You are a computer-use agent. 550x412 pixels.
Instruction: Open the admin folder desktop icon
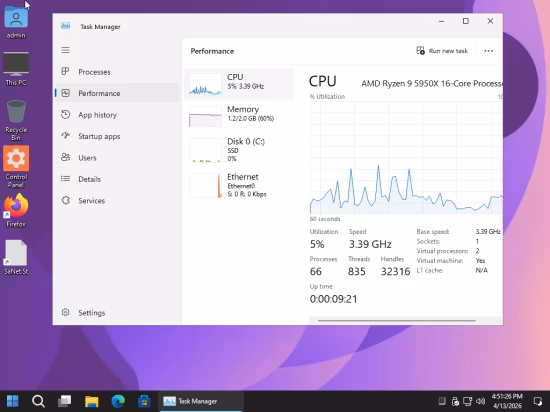click(16, 22)
